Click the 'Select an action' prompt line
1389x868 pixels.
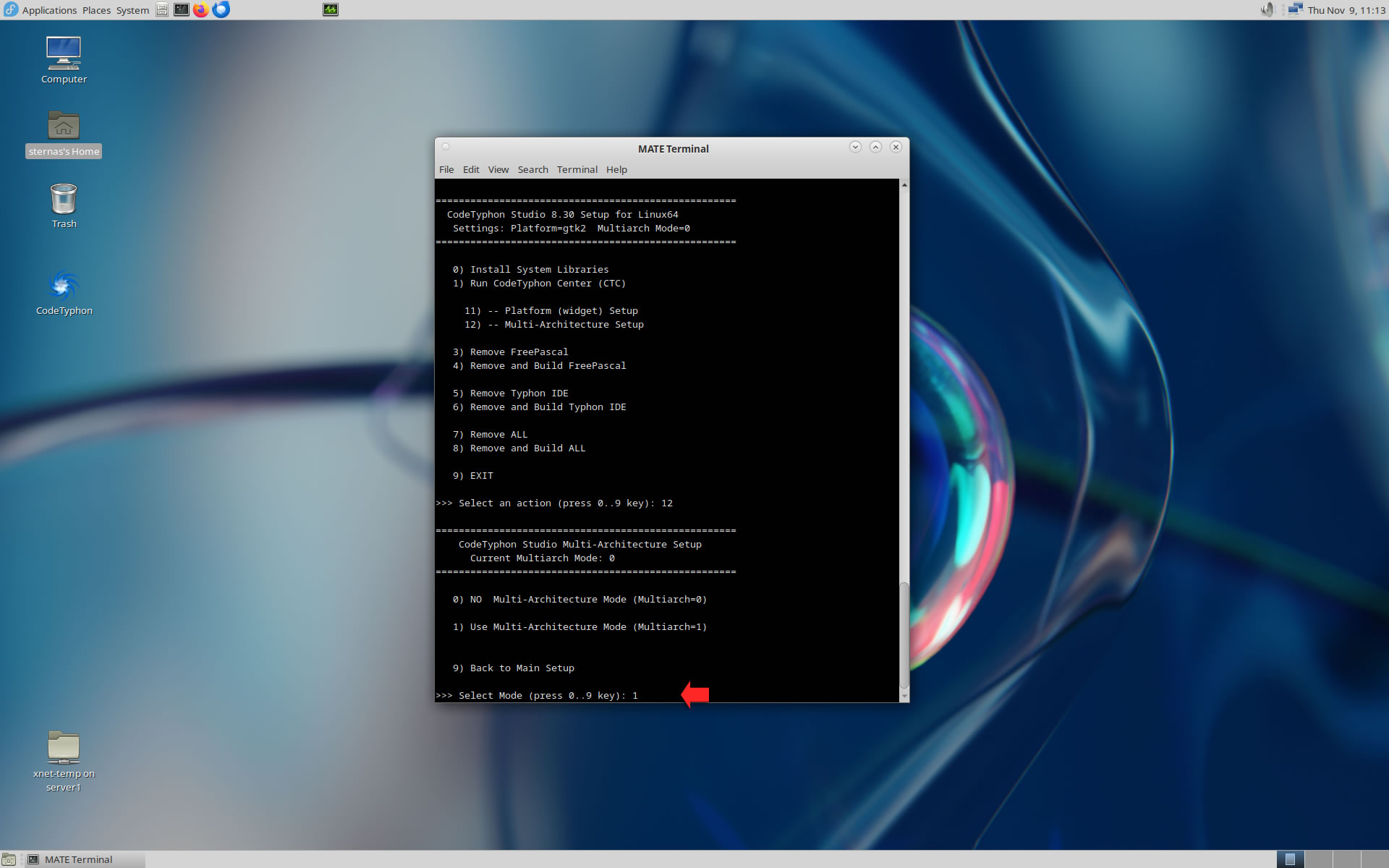[554, 503]
